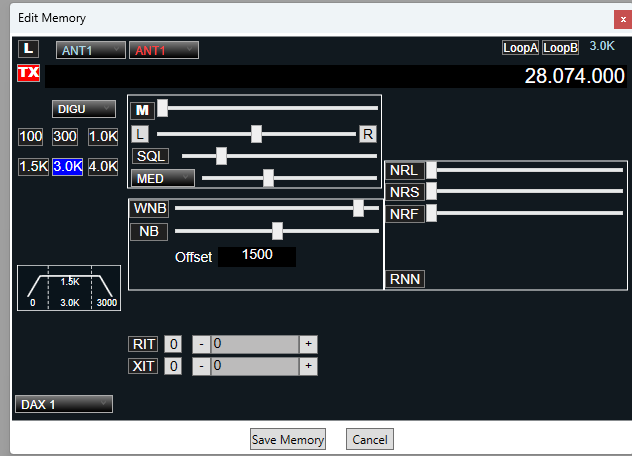
Task: Click the filter passband diagram
Action: click(x=69, y=288)
